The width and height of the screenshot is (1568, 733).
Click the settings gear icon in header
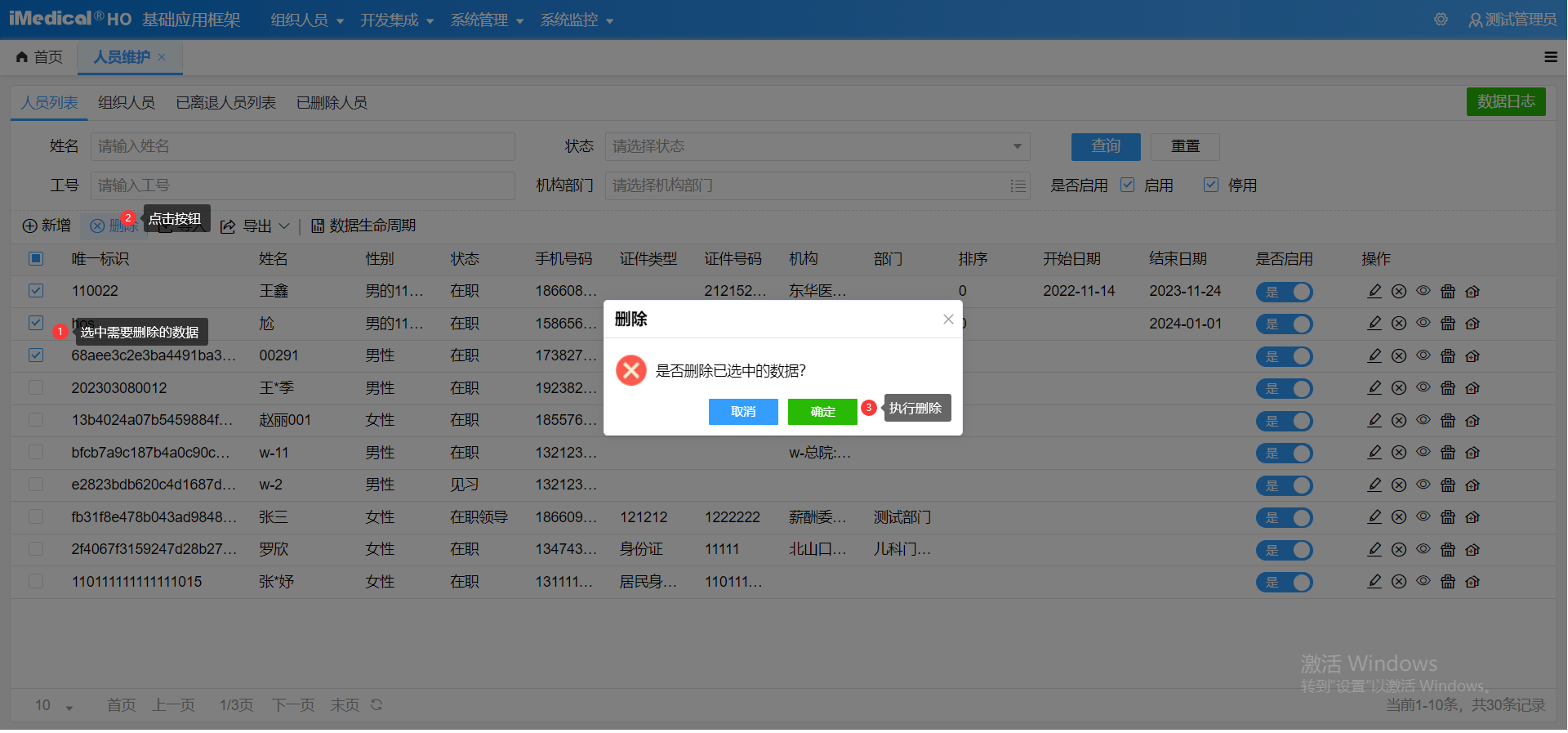[1441, 19]
